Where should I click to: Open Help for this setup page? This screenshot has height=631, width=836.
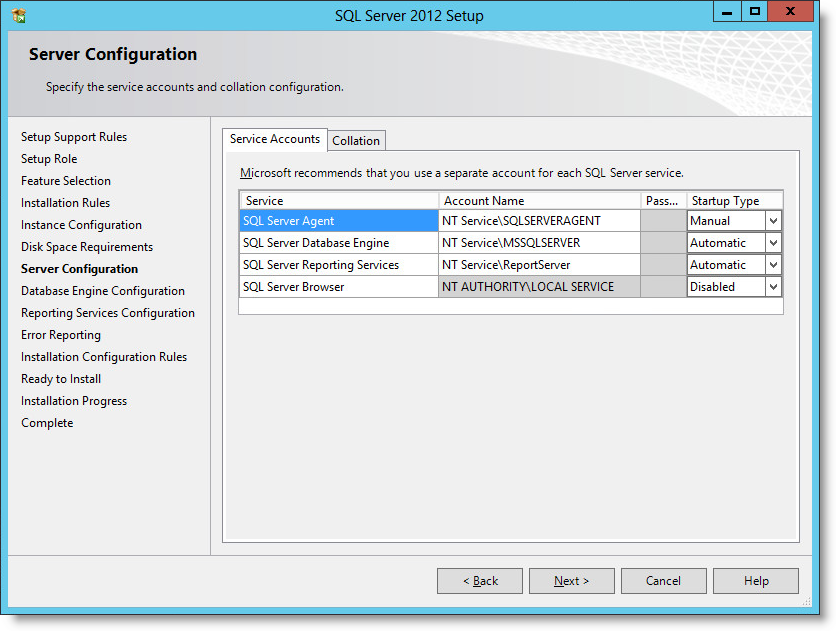(756, 581)
